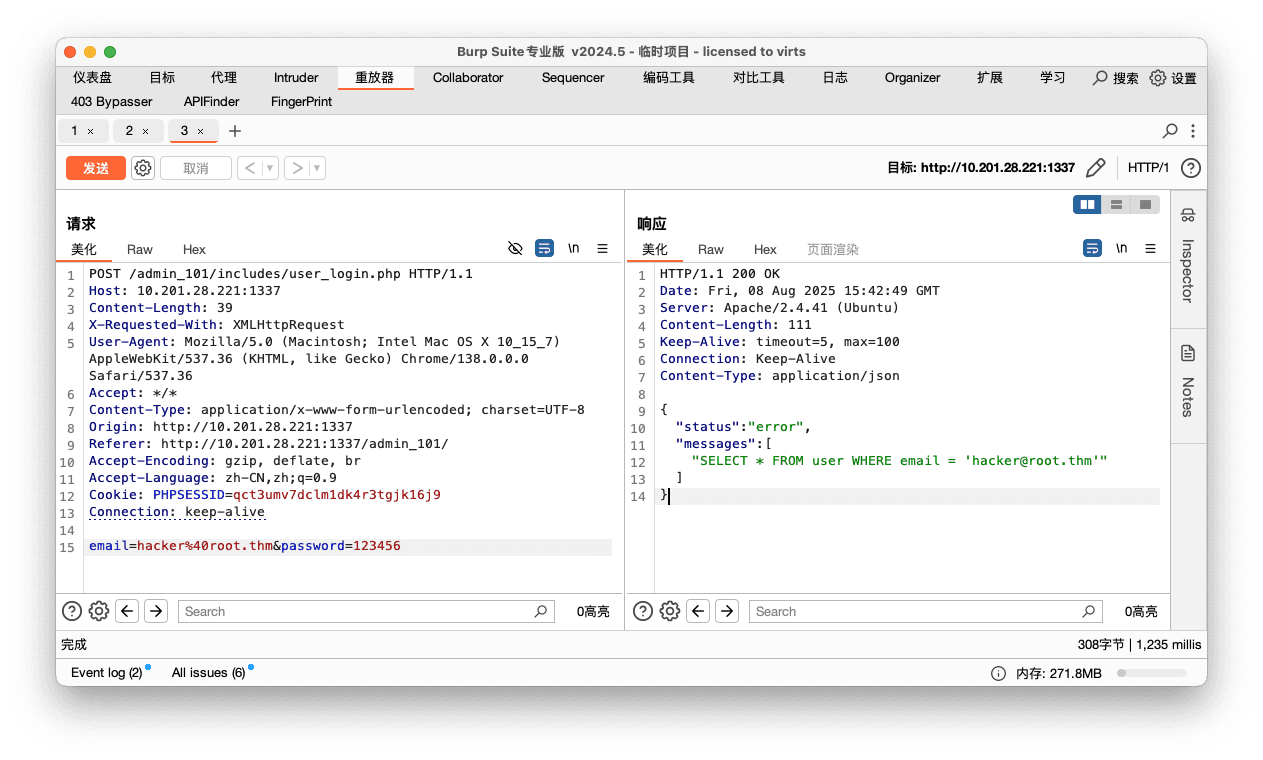Go to previous response search match
The image size is (1263, 760).
click(698, 611)
